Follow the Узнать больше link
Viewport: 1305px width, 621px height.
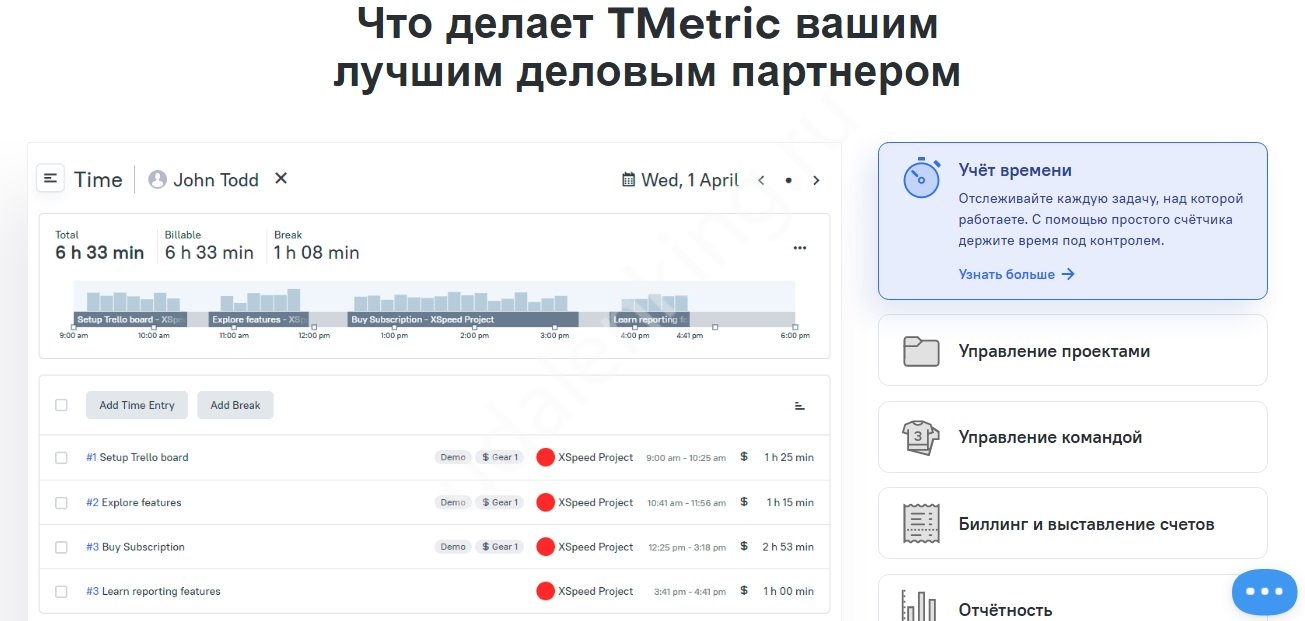pyautogui.click(x=1016, y=274)
